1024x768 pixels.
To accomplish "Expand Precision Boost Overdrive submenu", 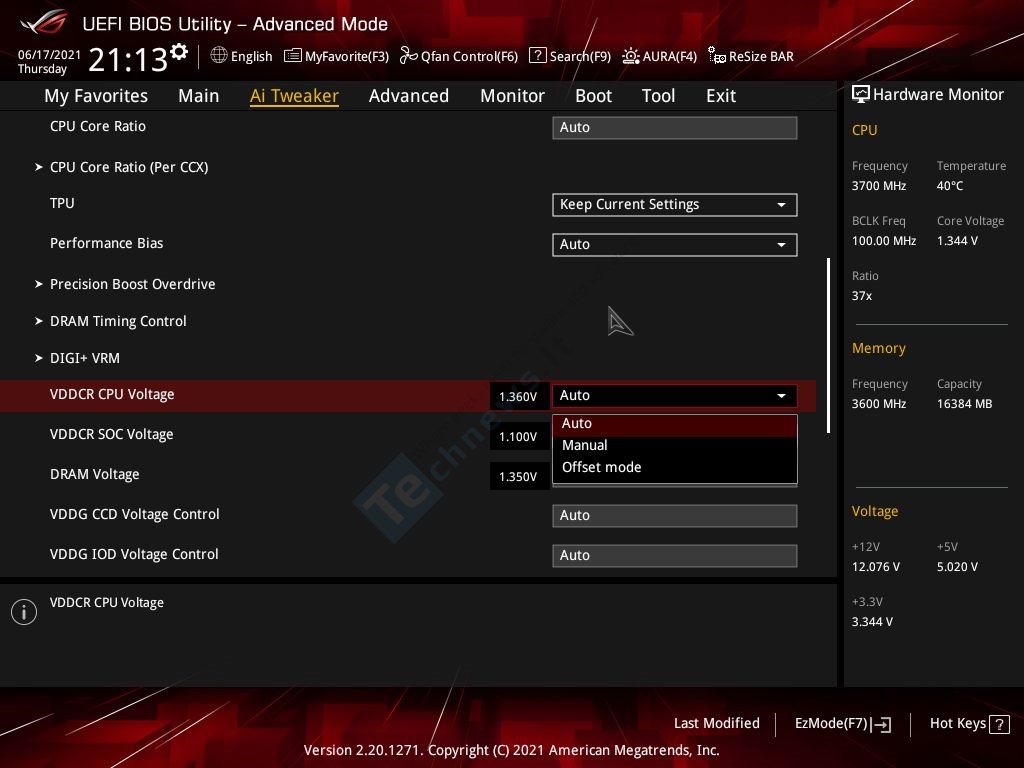I will point(133,284).
